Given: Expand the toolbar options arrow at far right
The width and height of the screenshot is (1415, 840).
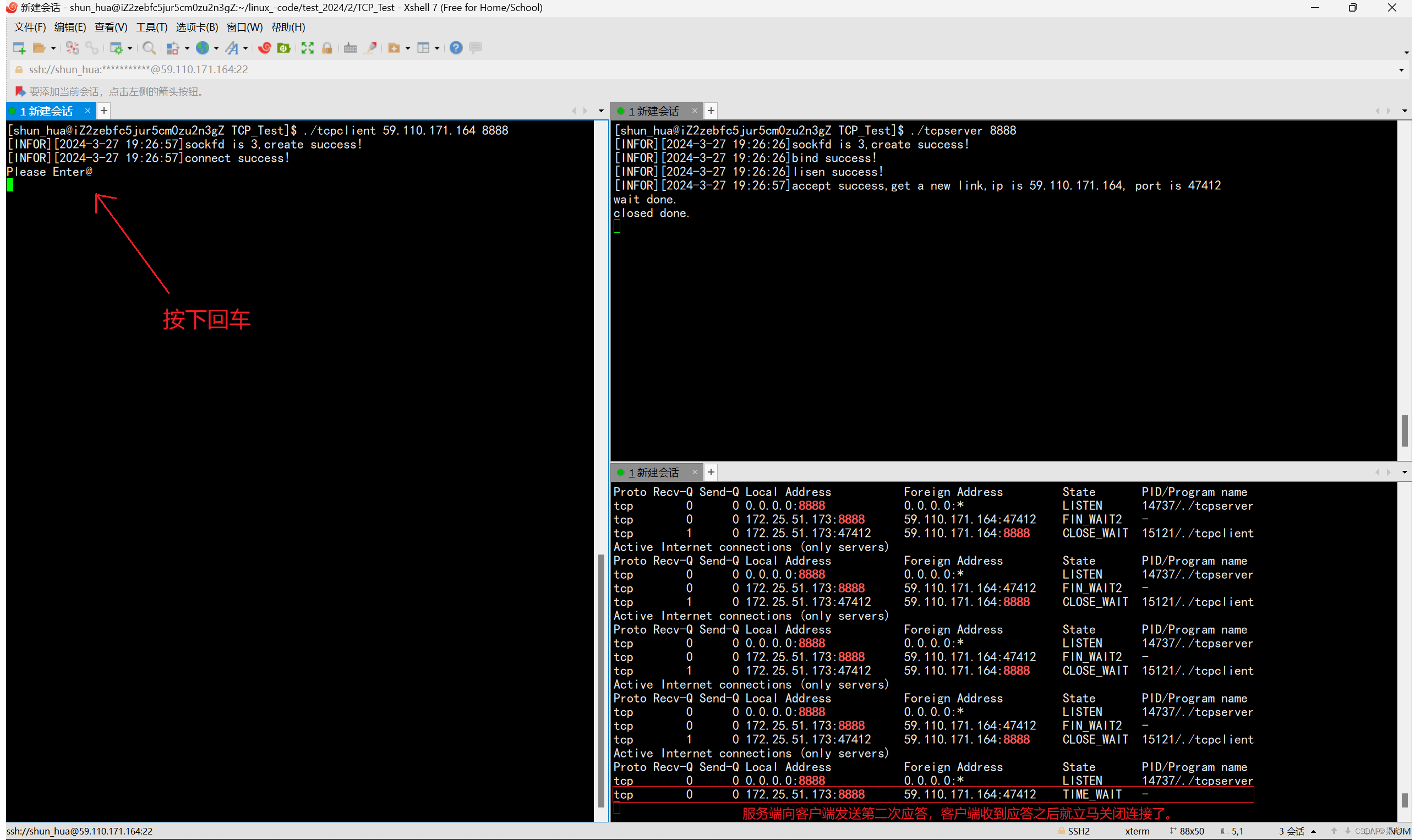Looking at the screenshot, I should pos(1407,53).
